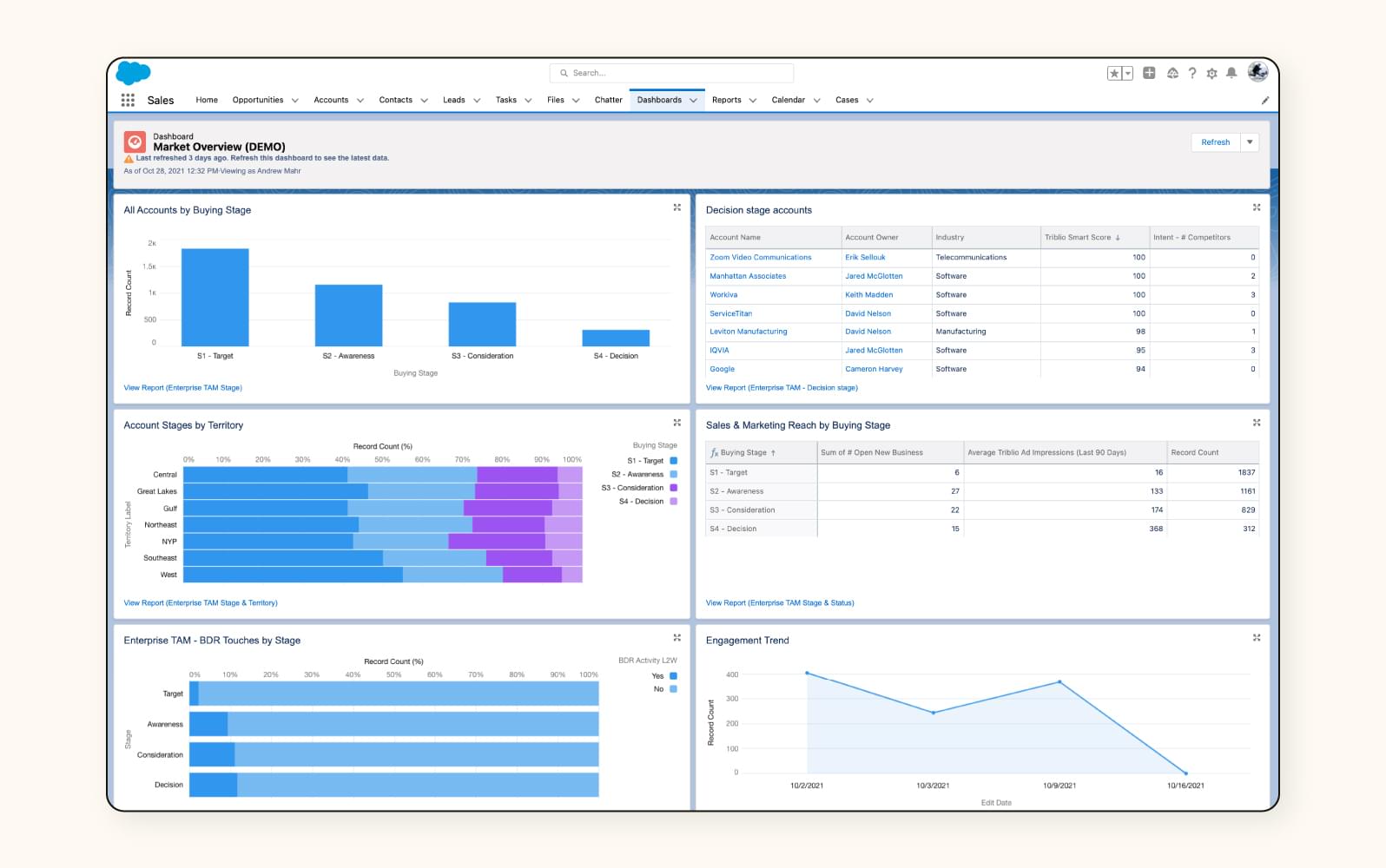Click the S3 - Consideration legend swatch

tap(673, 488)
